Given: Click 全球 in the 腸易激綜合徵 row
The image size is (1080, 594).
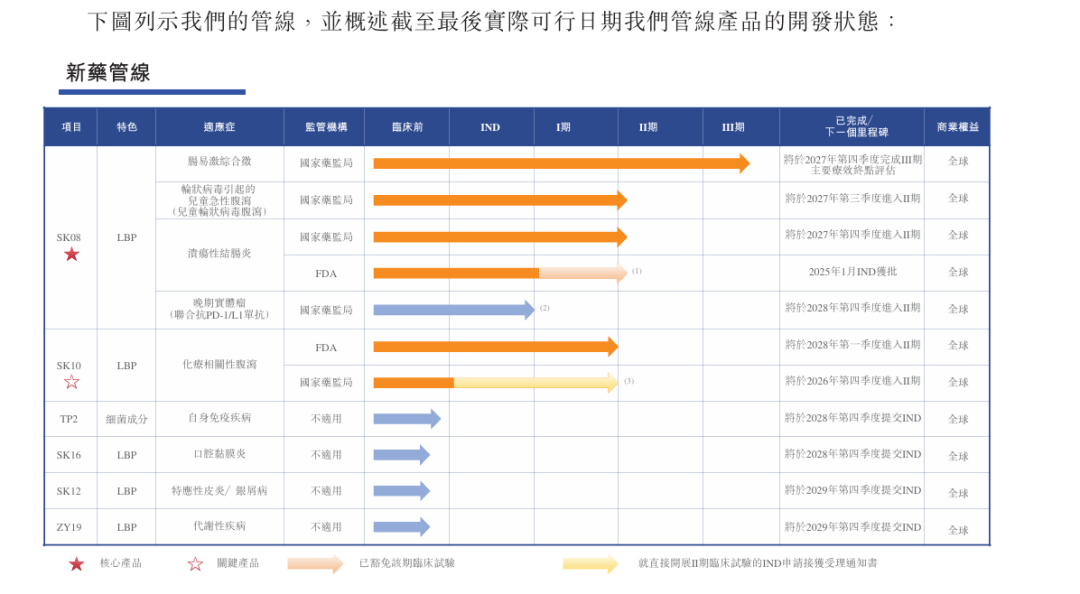Looking at the screenshot, I should [x=958, y=161].
